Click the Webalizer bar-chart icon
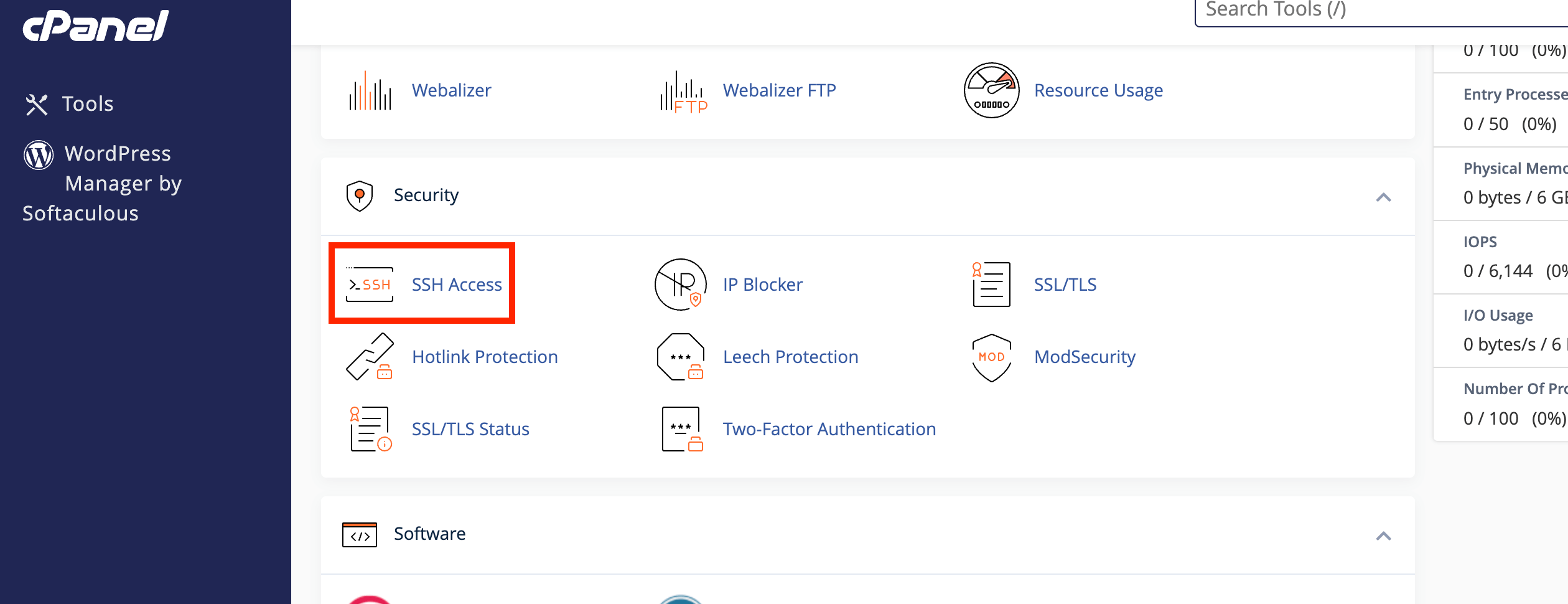 tap(370, 91)
